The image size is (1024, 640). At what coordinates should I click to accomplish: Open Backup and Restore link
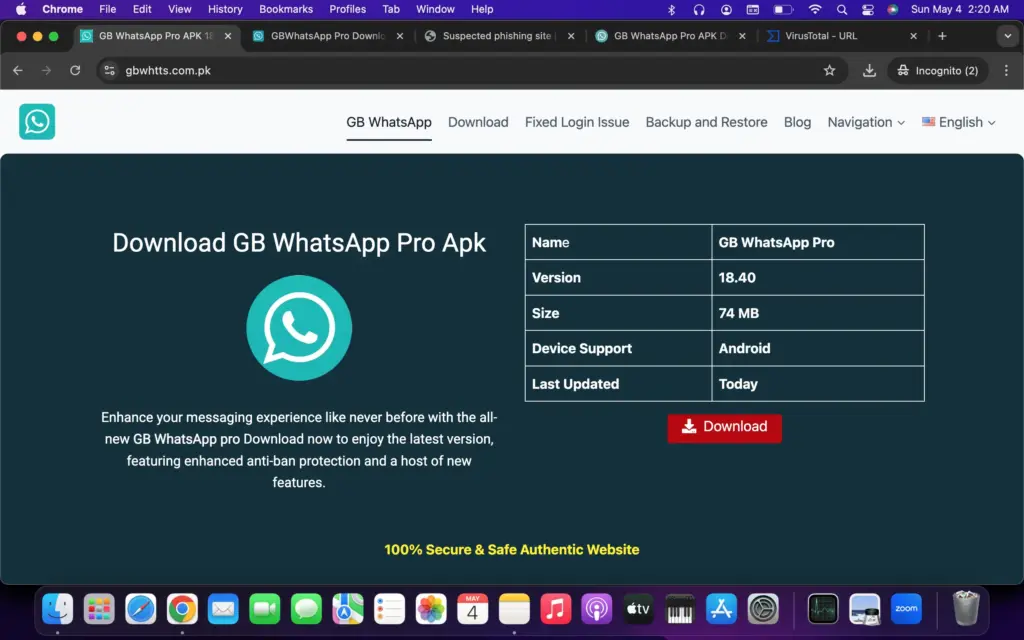tap(706, 122)
